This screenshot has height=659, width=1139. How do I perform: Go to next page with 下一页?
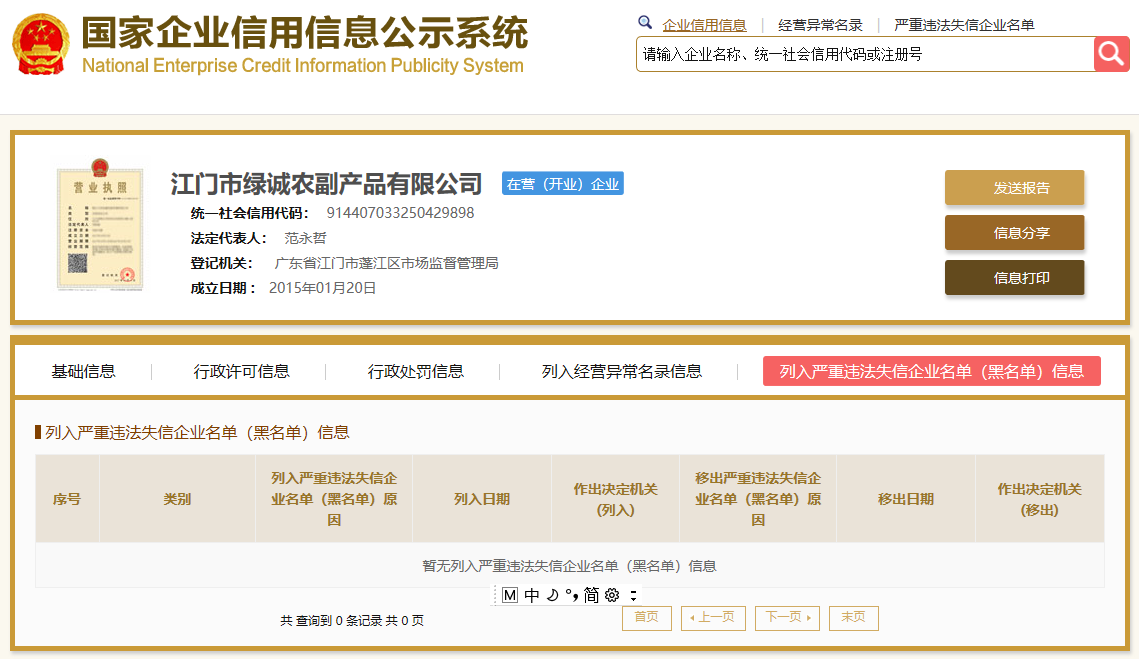[x=787, y=618]
